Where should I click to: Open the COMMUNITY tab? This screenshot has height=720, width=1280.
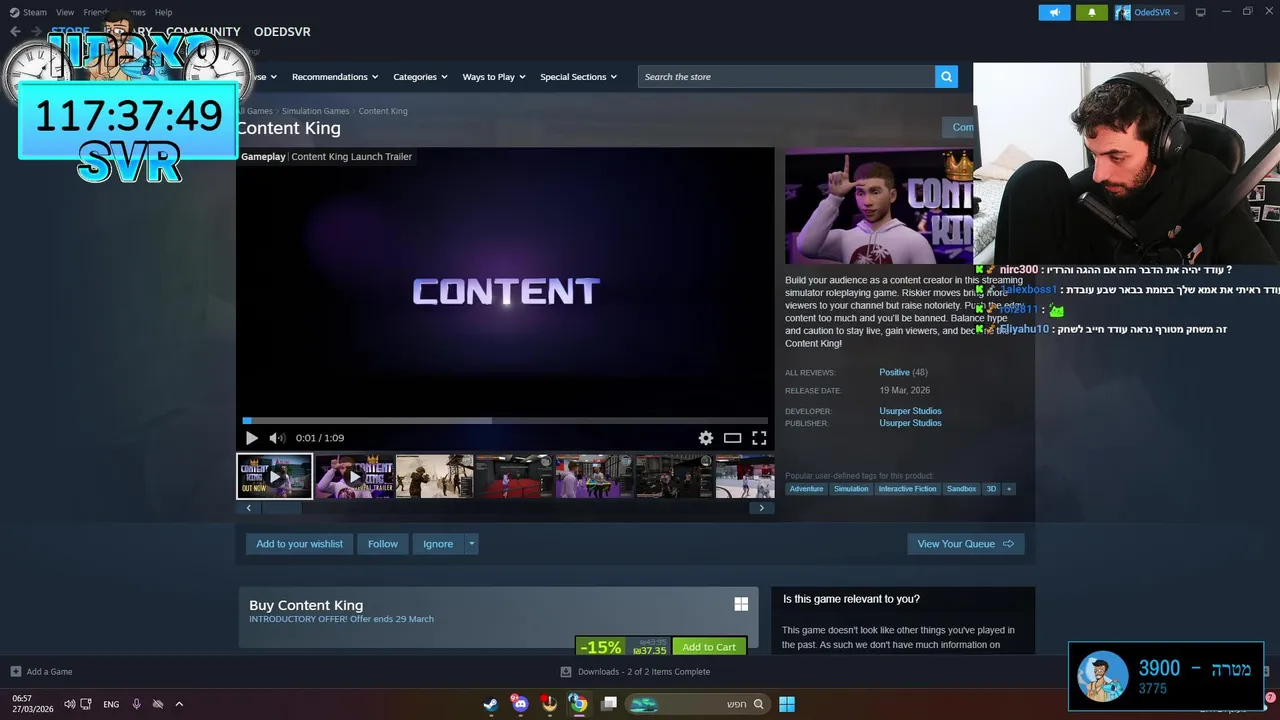pos(203,32)
